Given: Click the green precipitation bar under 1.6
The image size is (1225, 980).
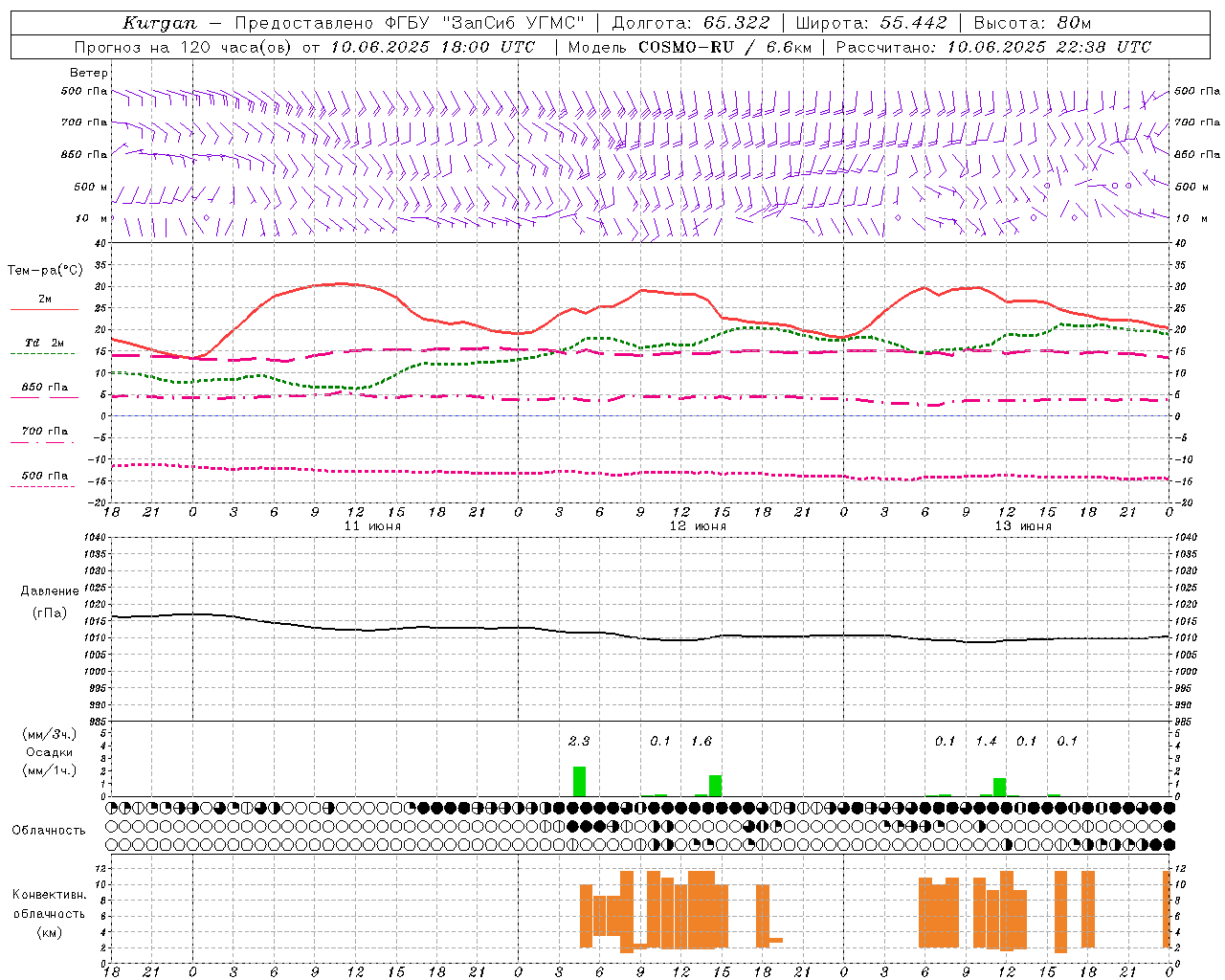Looking at the screenshot, I should click(715, 785).
